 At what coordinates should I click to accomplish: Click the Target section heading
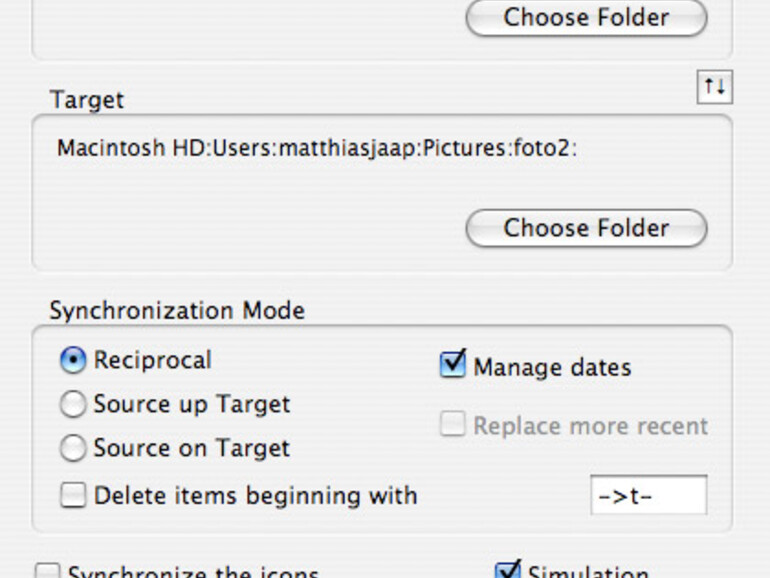click(x=87, y=100)
